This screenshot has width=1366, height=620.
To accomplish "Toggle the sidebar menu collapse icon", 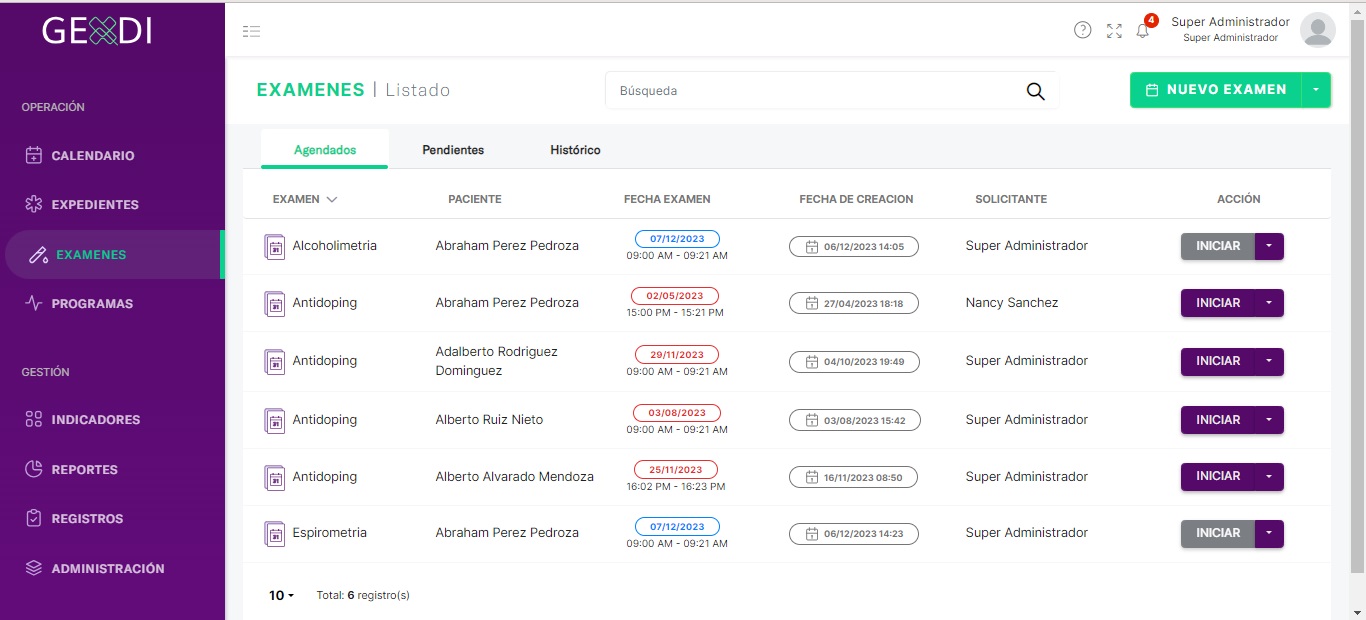I will click(251, 31).
